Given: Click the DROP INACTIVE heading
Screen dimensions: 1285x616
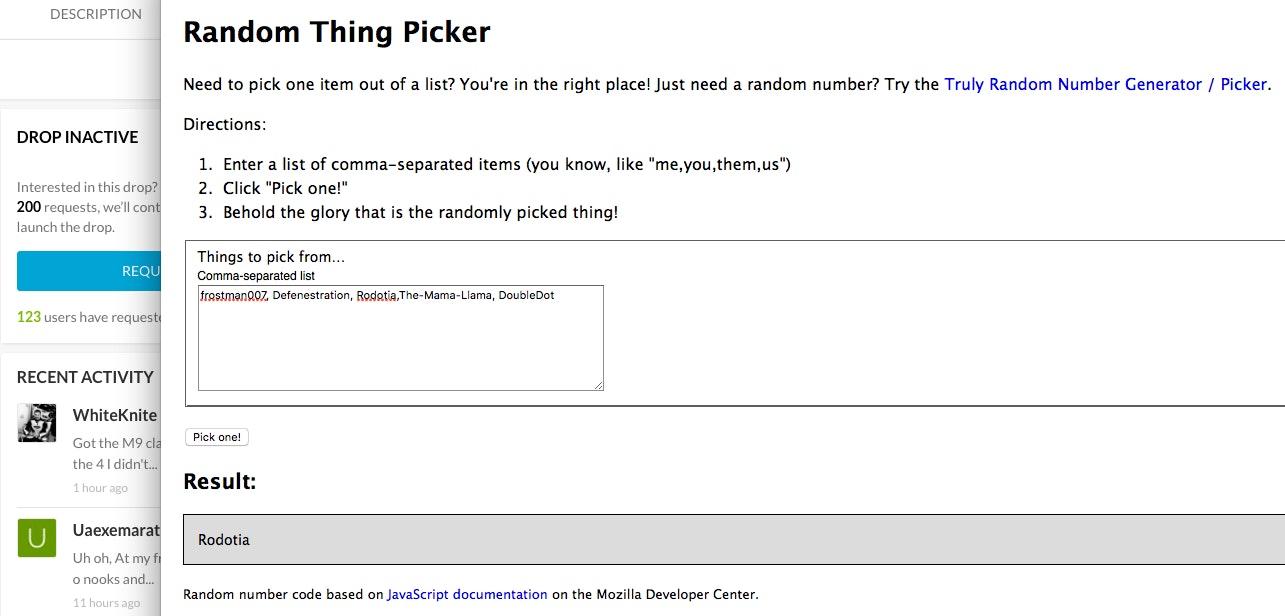Looking at the screenshot, I should (77, 137).
